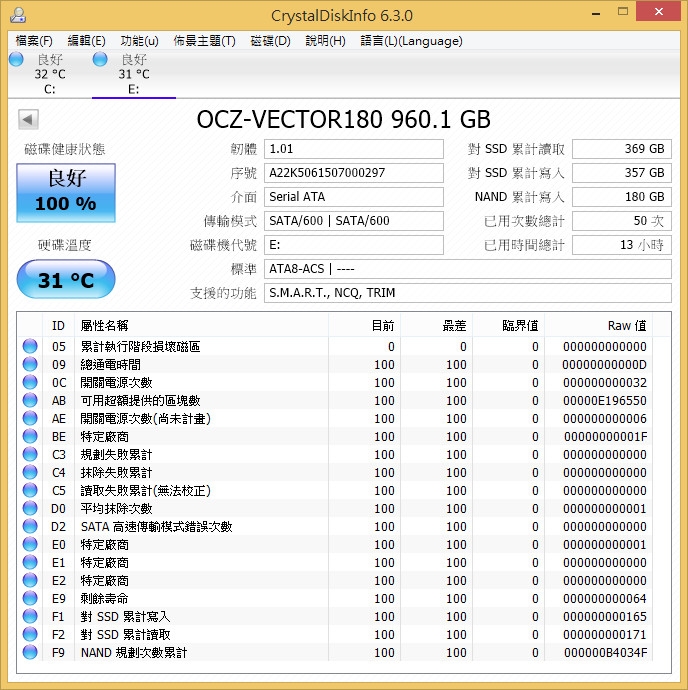This screenshot has height=690, width=688.
Task: Click the 最差 column header
Action: [x=436, y=326]
